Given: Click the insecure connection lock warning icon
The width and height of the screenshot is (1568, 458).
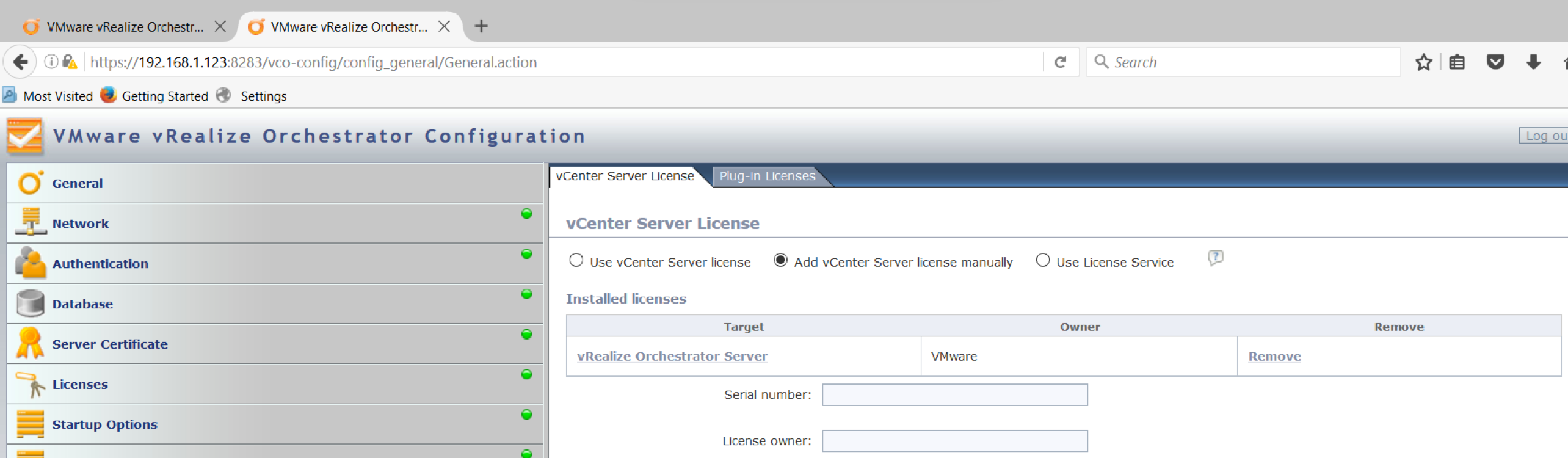Looking at the screenshot, I should coord(70,62).
